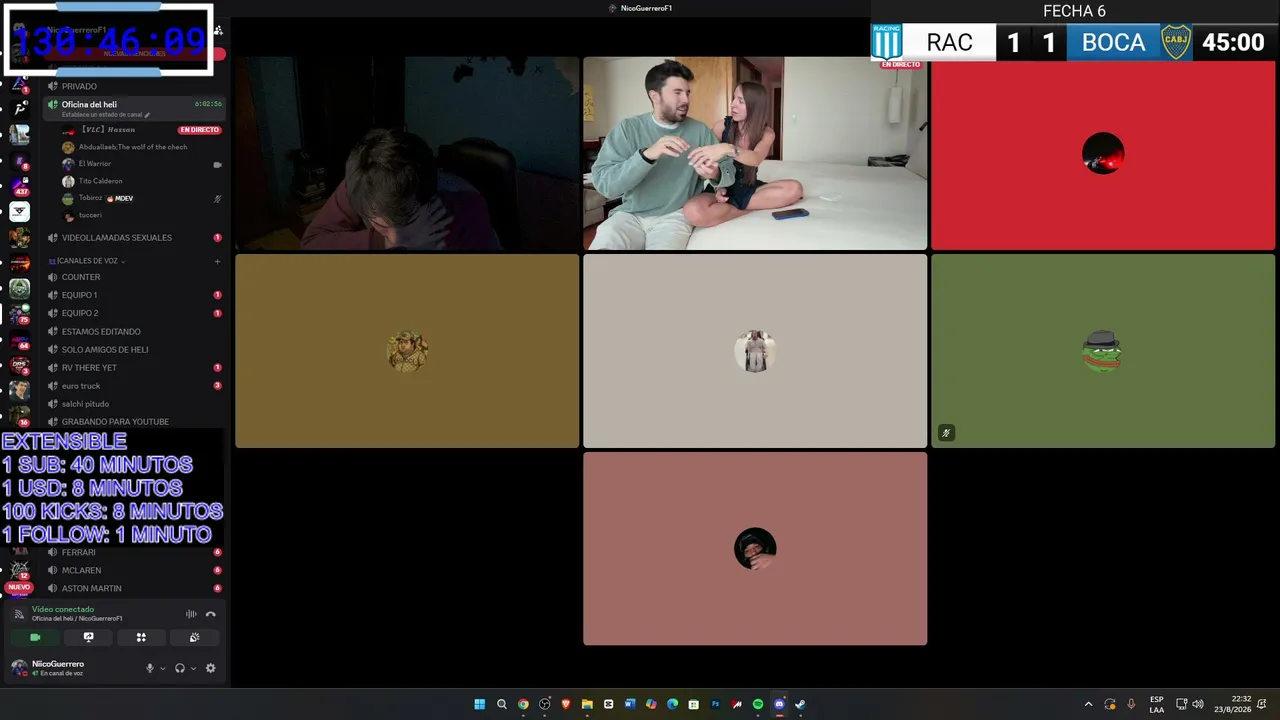This screenshot has width=1280, height=720.
Task: Expand the microphone input options arrow
Action: coord(162,668)
